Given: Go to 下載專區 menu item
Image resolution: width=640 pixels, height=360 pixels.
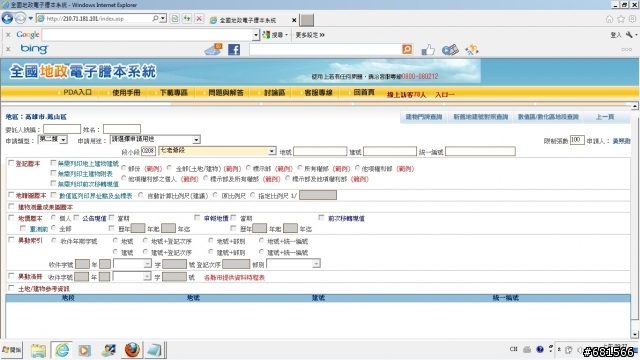Looking at the screenshot, I should [174, 93].
